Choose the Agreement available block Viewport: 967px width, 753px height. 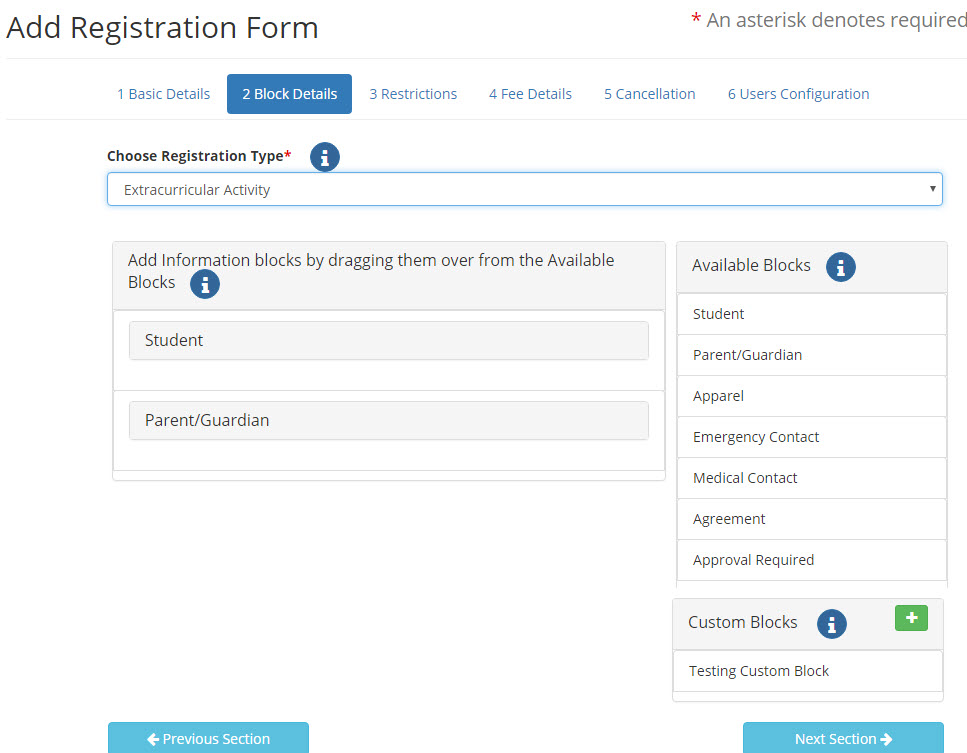point(812,519)
